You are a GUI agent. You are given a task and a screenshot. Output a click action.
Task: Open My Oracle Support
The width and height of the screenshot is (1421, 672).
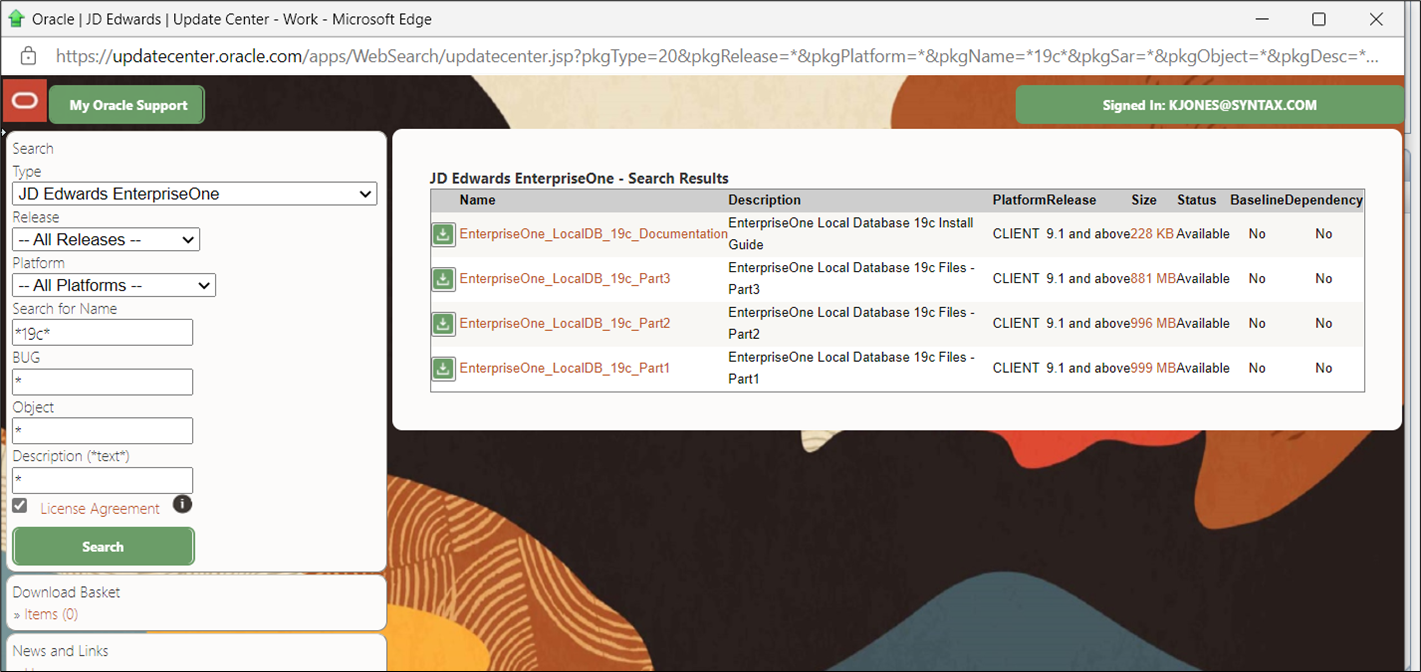128,105
